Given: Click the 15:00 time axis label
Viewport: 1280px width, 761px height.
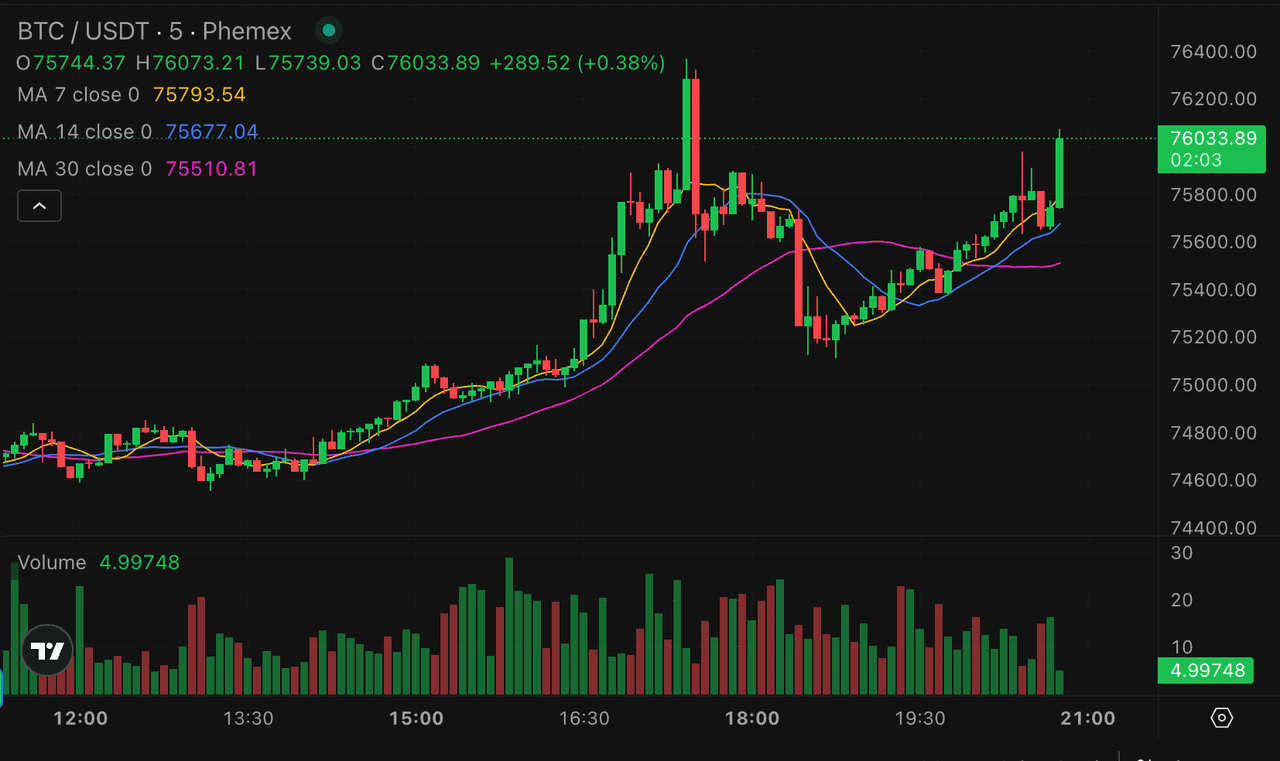Looking at the screenshot, I should click(x=416, y=718).
